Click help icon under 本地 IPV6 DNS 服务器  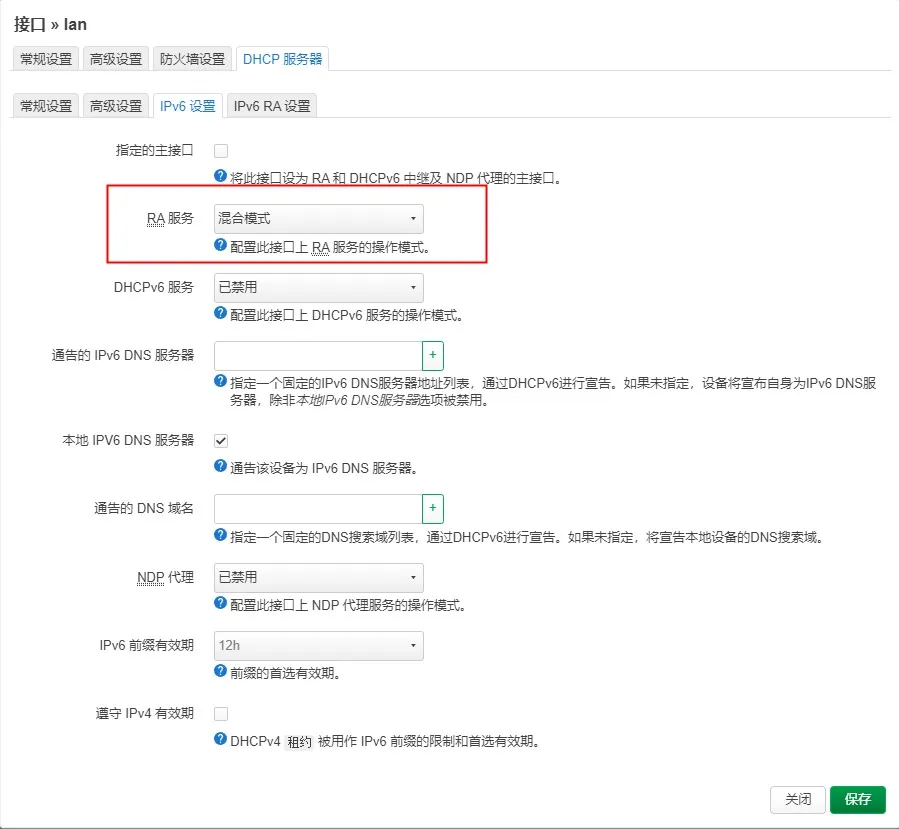(221, 466)
